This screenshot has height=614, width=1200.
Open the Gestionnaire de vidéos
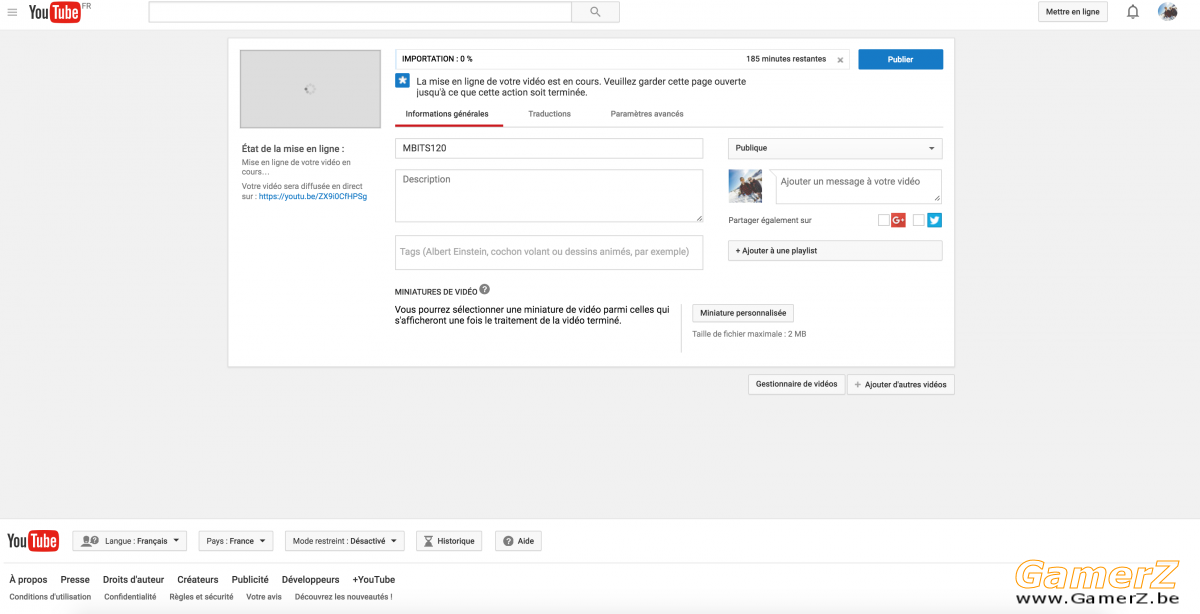click(796, 384)
